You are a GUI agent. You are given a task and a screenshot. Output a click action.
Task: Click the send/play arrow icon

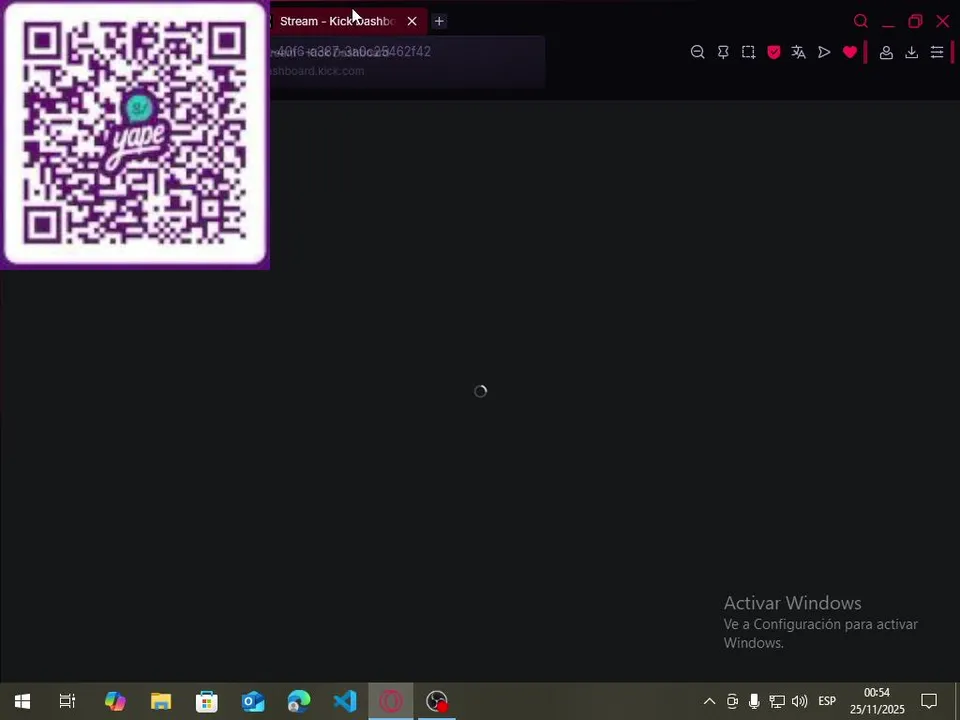coord(824,52)
